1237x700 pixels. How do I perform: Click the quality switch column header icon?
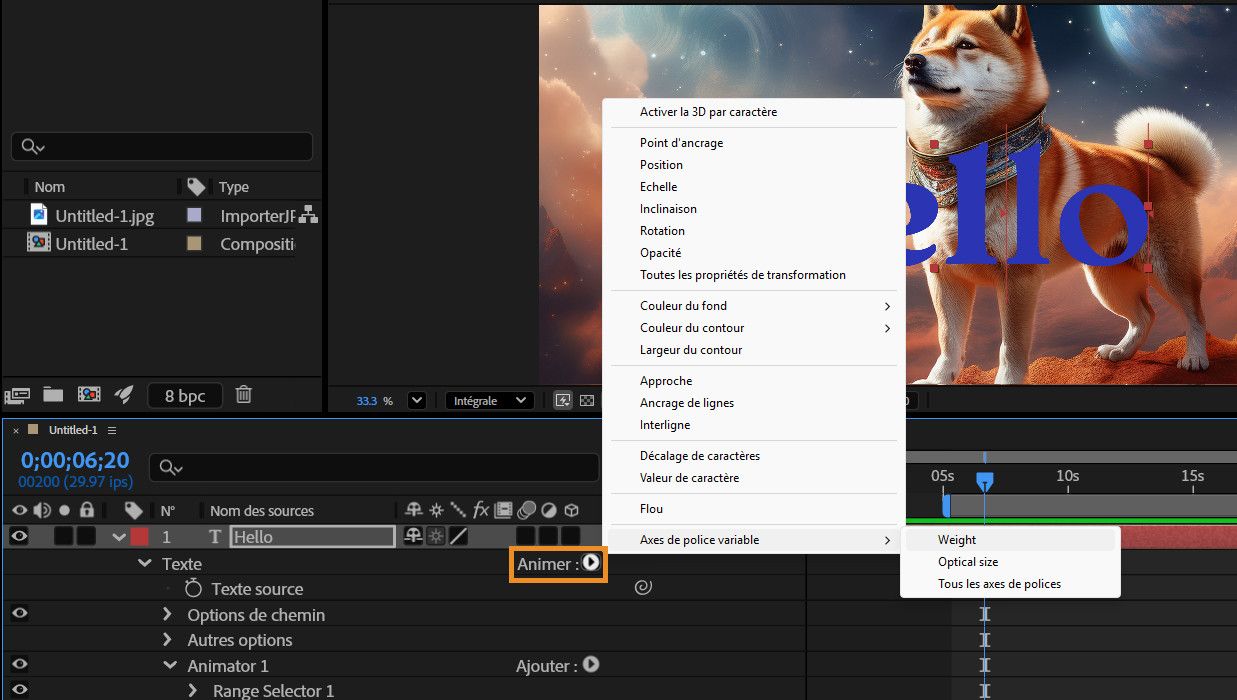(x=458, y=509)
